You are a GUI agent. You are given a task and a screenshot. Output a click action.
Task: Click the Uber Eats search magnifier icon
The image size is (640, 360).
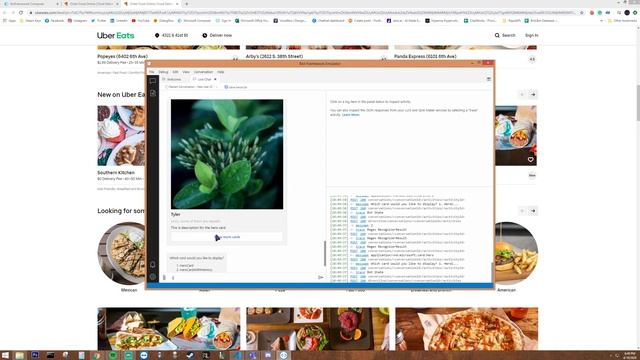pyautogui.click(x=497, y=36)
